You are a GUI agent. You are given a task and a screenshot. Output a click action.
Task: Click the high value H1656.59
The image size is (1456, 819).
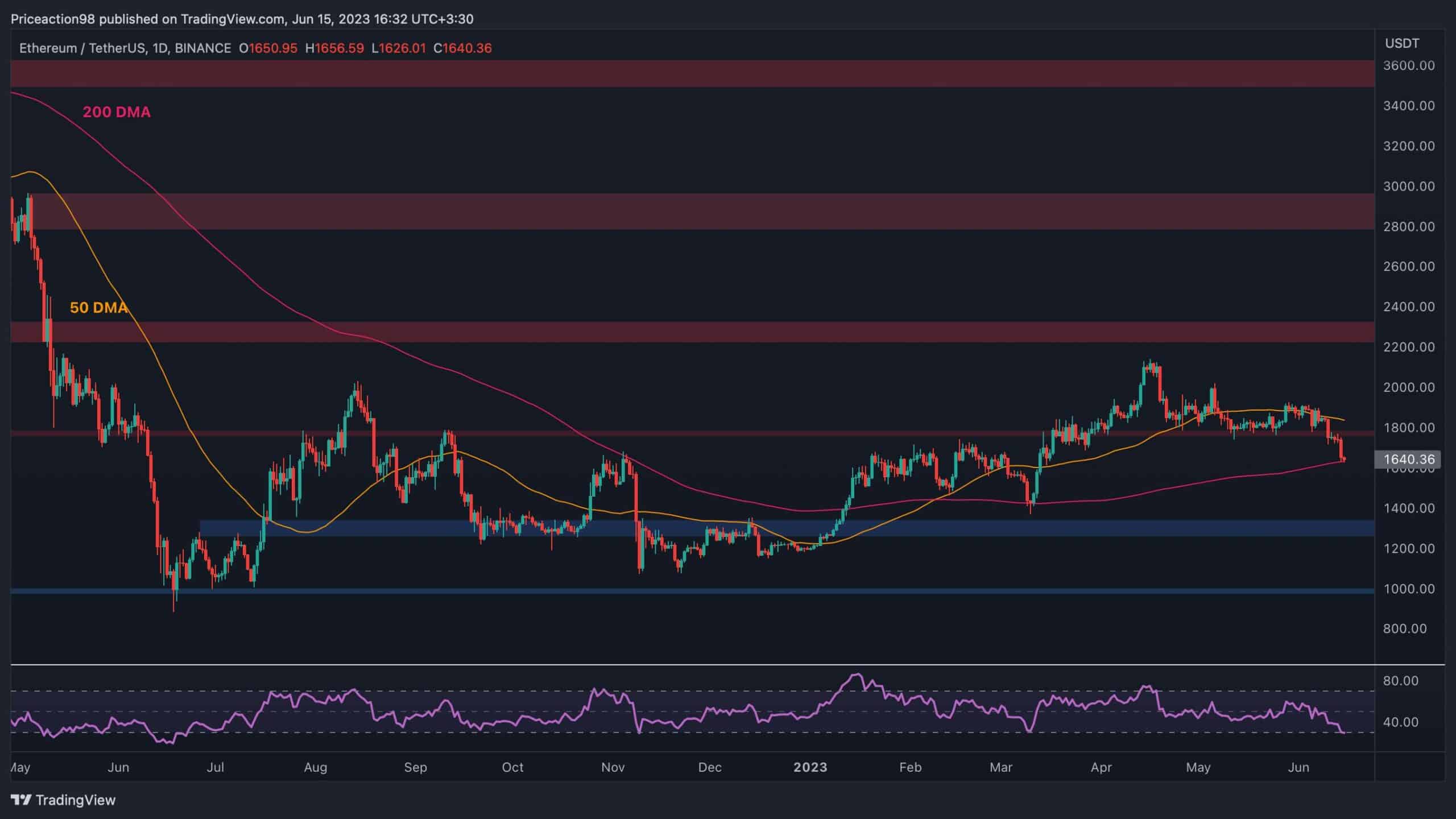[334, 48]
